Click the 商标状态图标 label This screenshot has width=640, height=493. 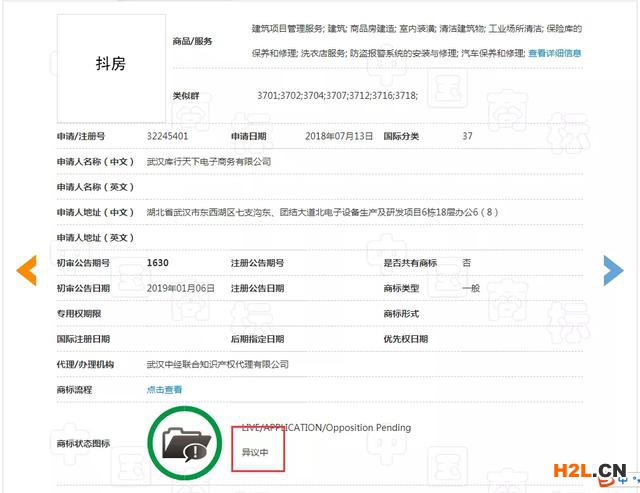[83, 443]
